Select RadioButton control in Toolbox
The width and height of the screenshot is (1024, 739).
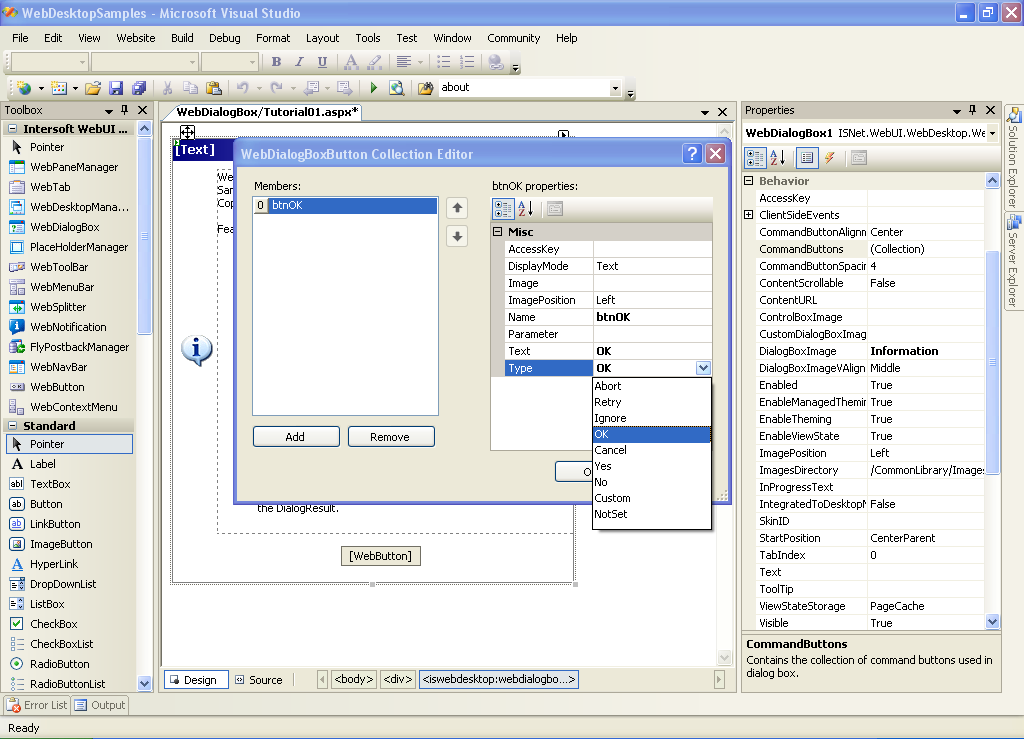click(59, 664)
